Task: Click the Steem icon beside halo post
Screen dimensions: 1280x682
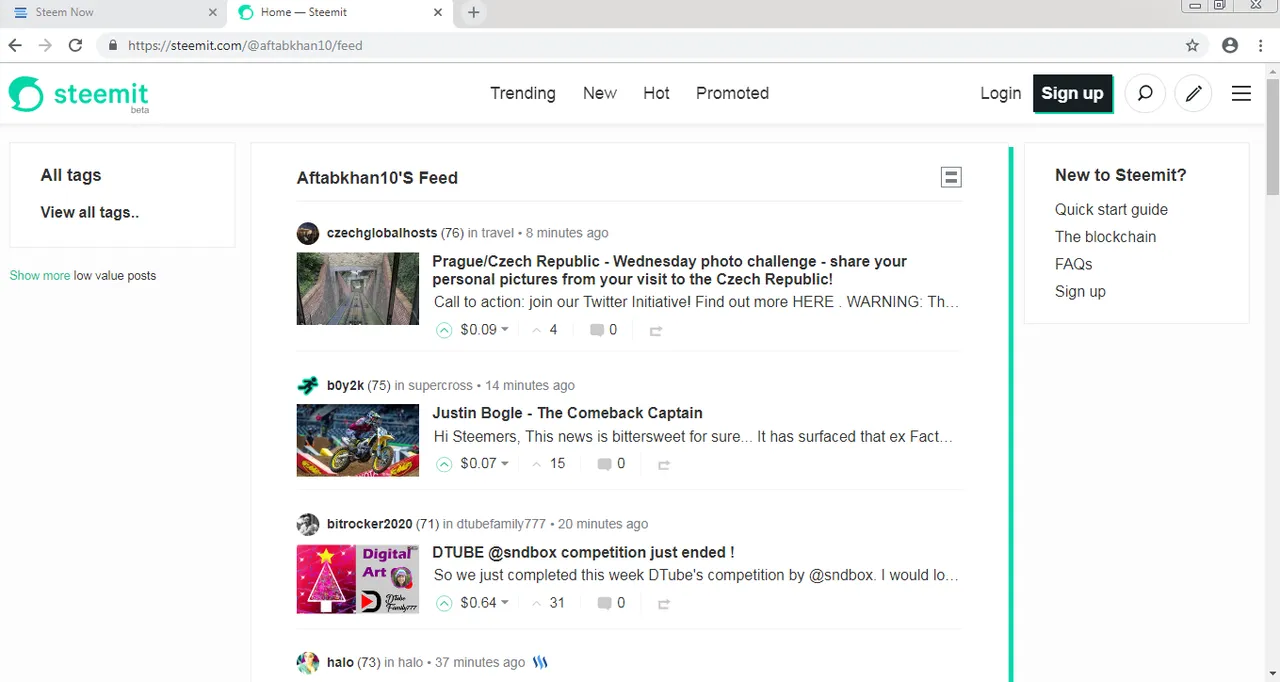Action: click(x=540, y=662)
